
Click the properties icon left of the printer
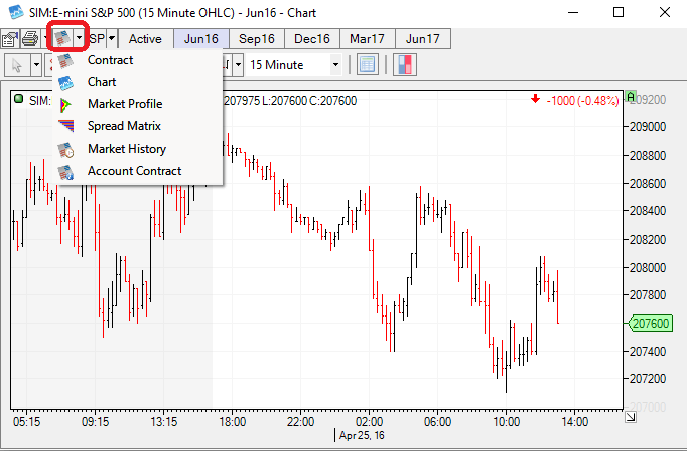(11, 39)
